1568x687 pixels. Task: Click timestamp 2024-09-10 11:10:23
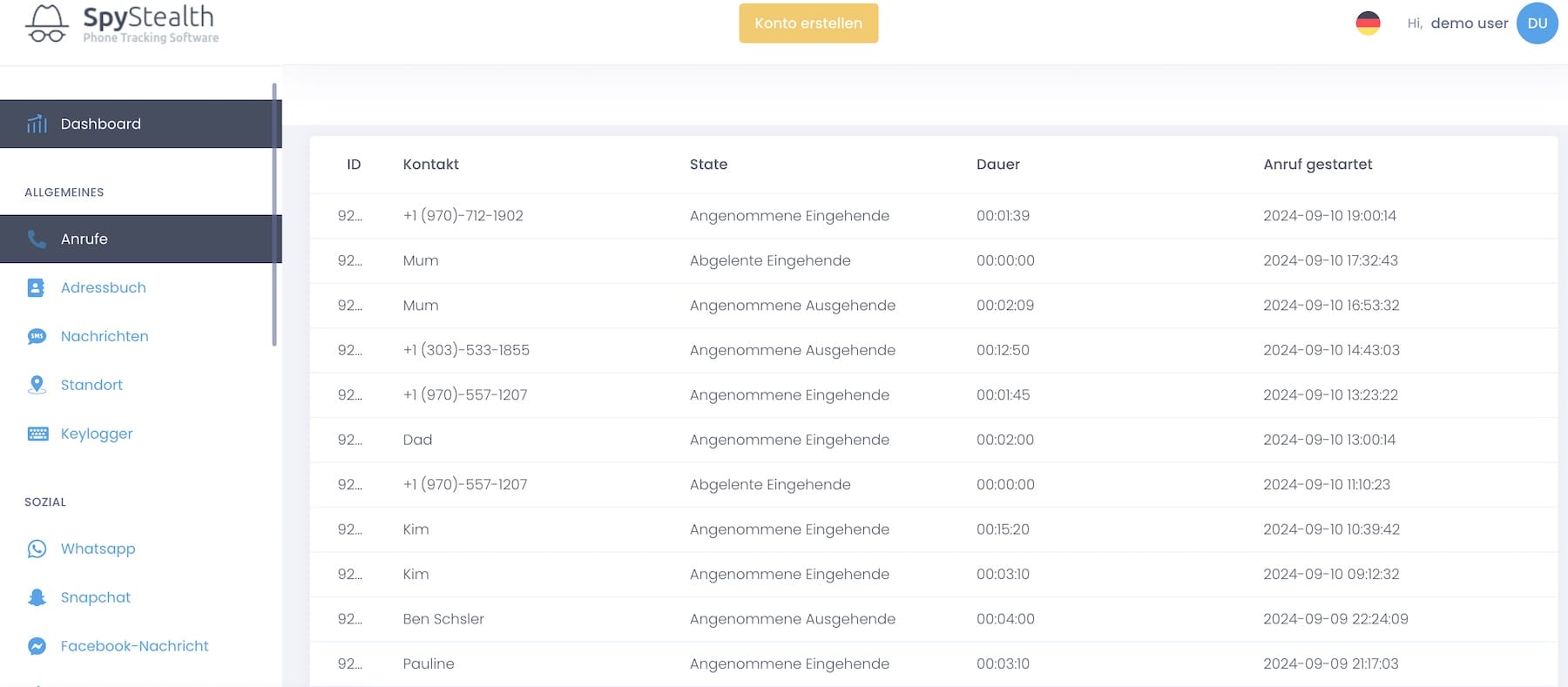point(1327,485)
